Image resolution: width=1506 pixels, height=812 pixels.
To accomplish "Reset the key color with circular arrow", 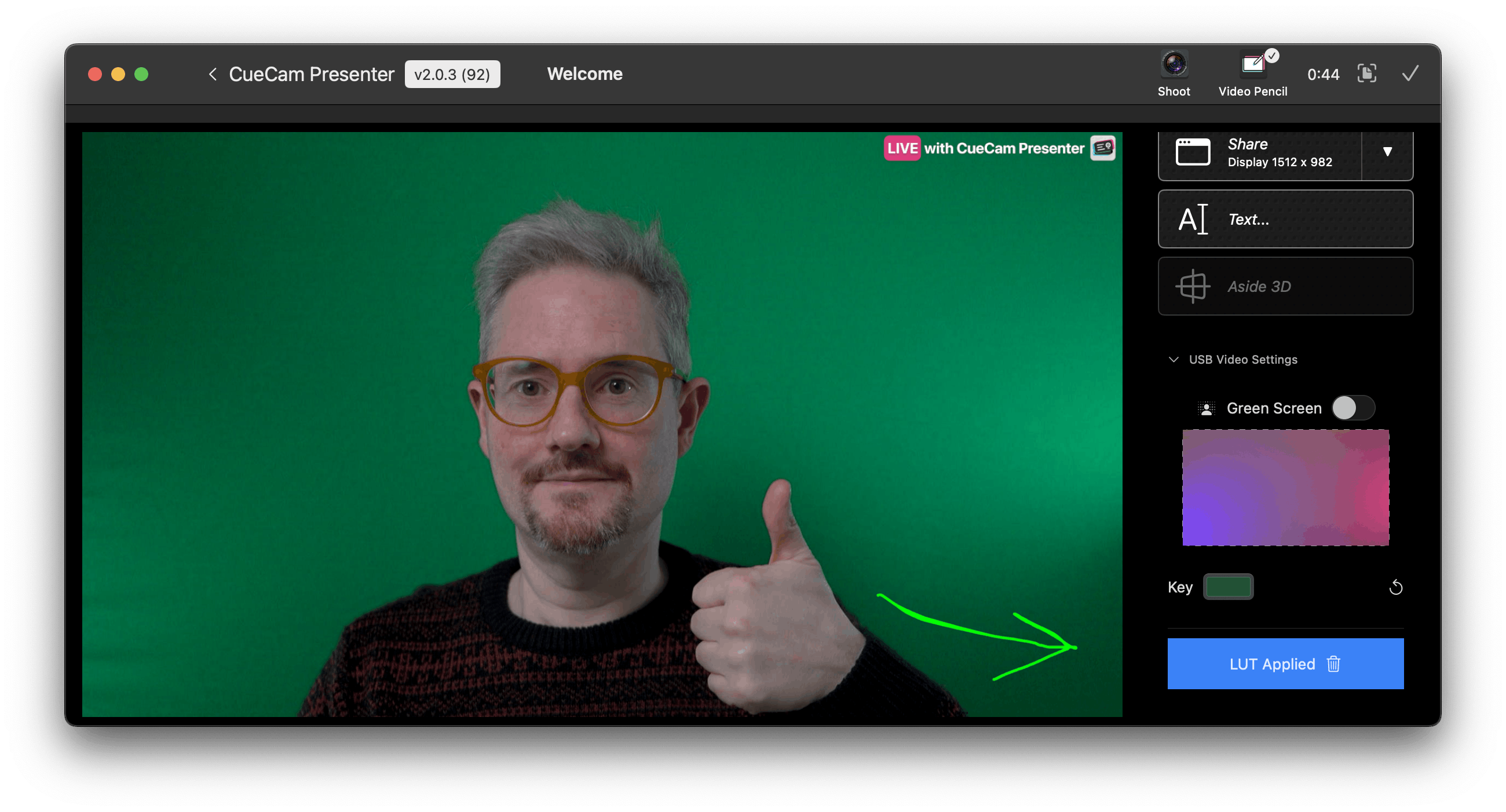I will 1395,587.
